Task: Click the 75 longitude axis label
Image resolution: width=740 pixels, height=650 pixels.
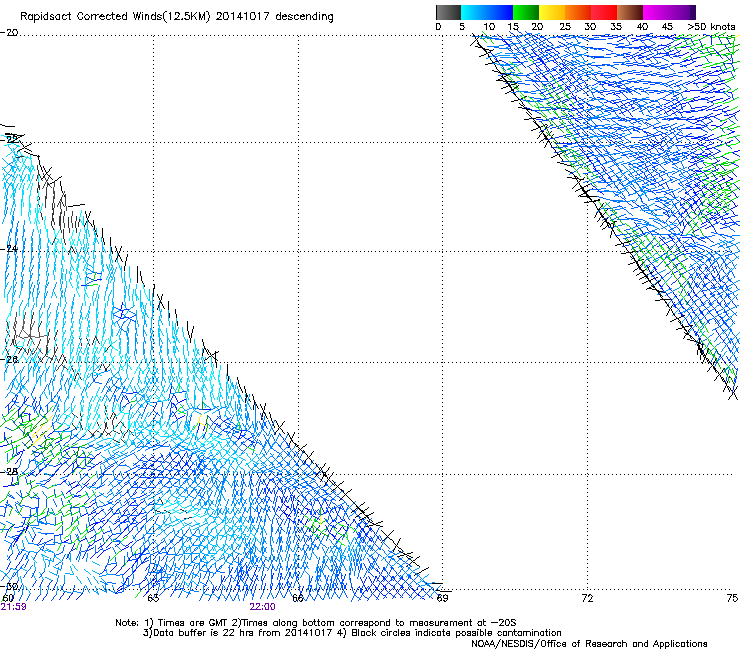Action: coord(732,598)
